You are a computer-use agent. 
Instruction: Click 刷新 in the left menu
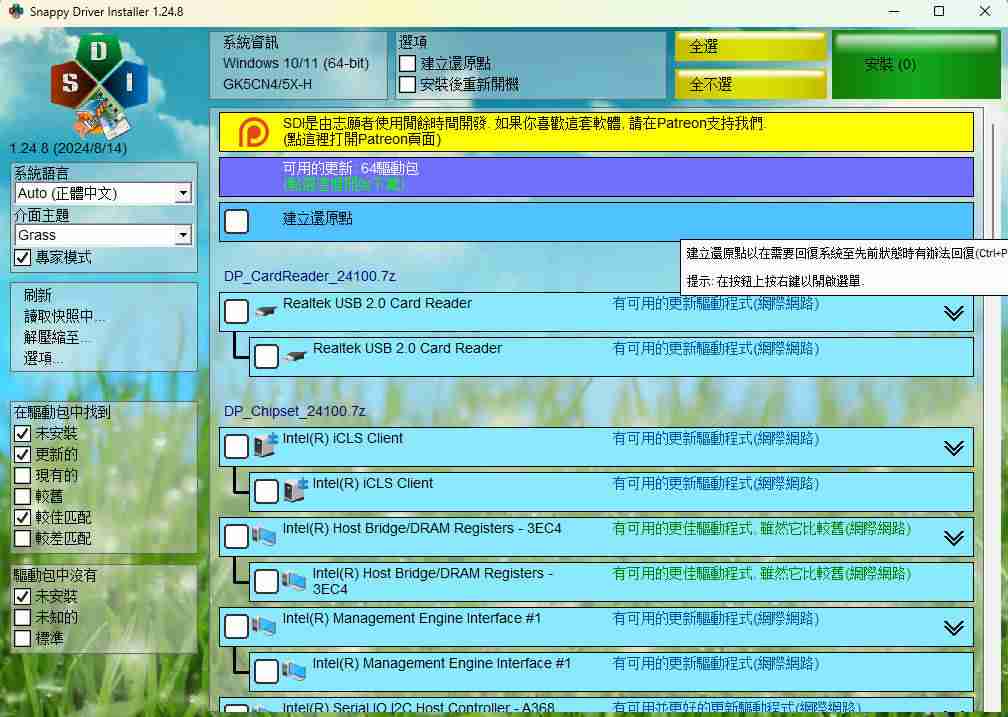tap(38, 295)
